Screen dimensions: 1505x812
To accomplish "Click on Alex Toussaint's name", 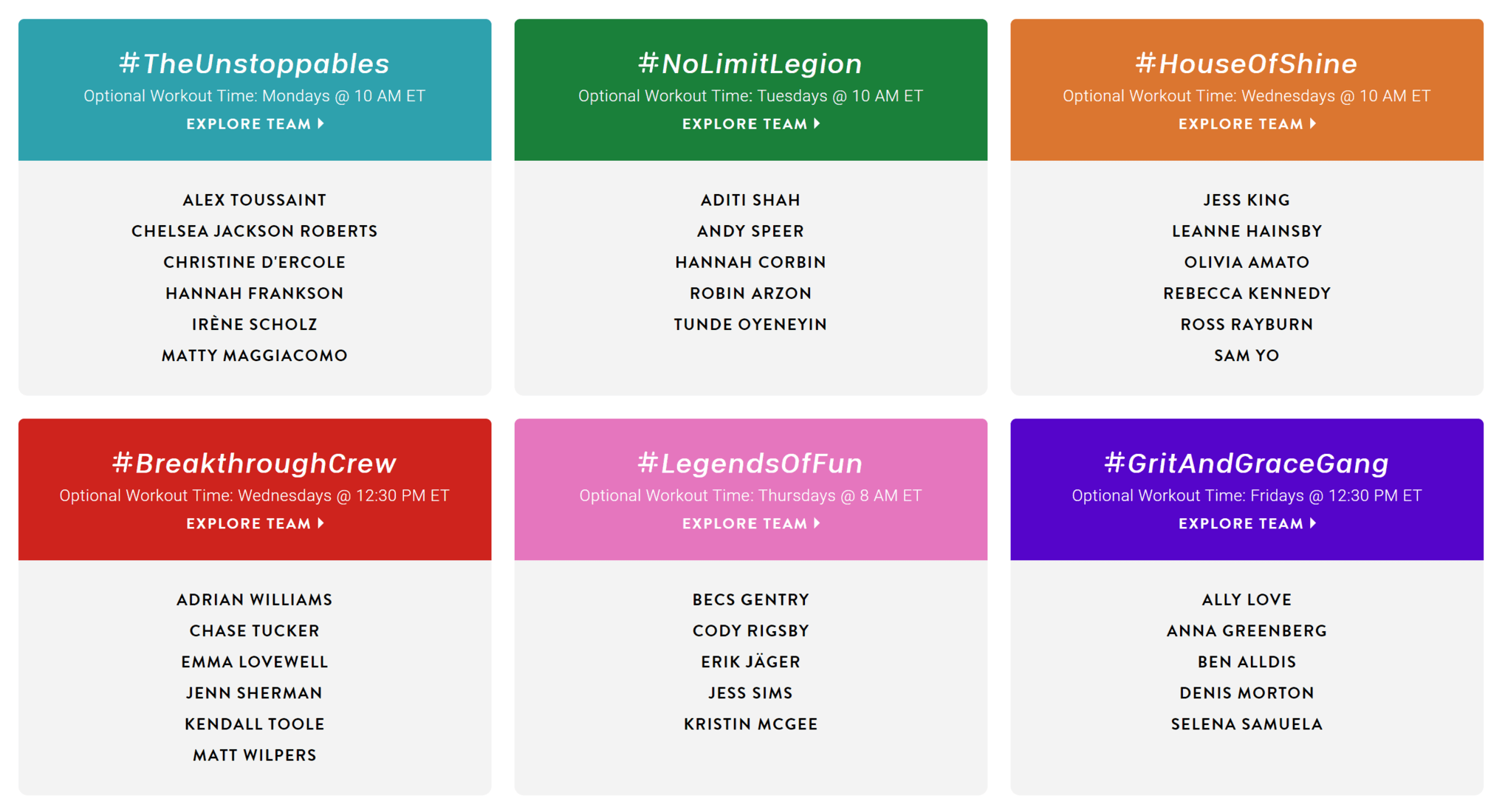I will pos(254,200).
